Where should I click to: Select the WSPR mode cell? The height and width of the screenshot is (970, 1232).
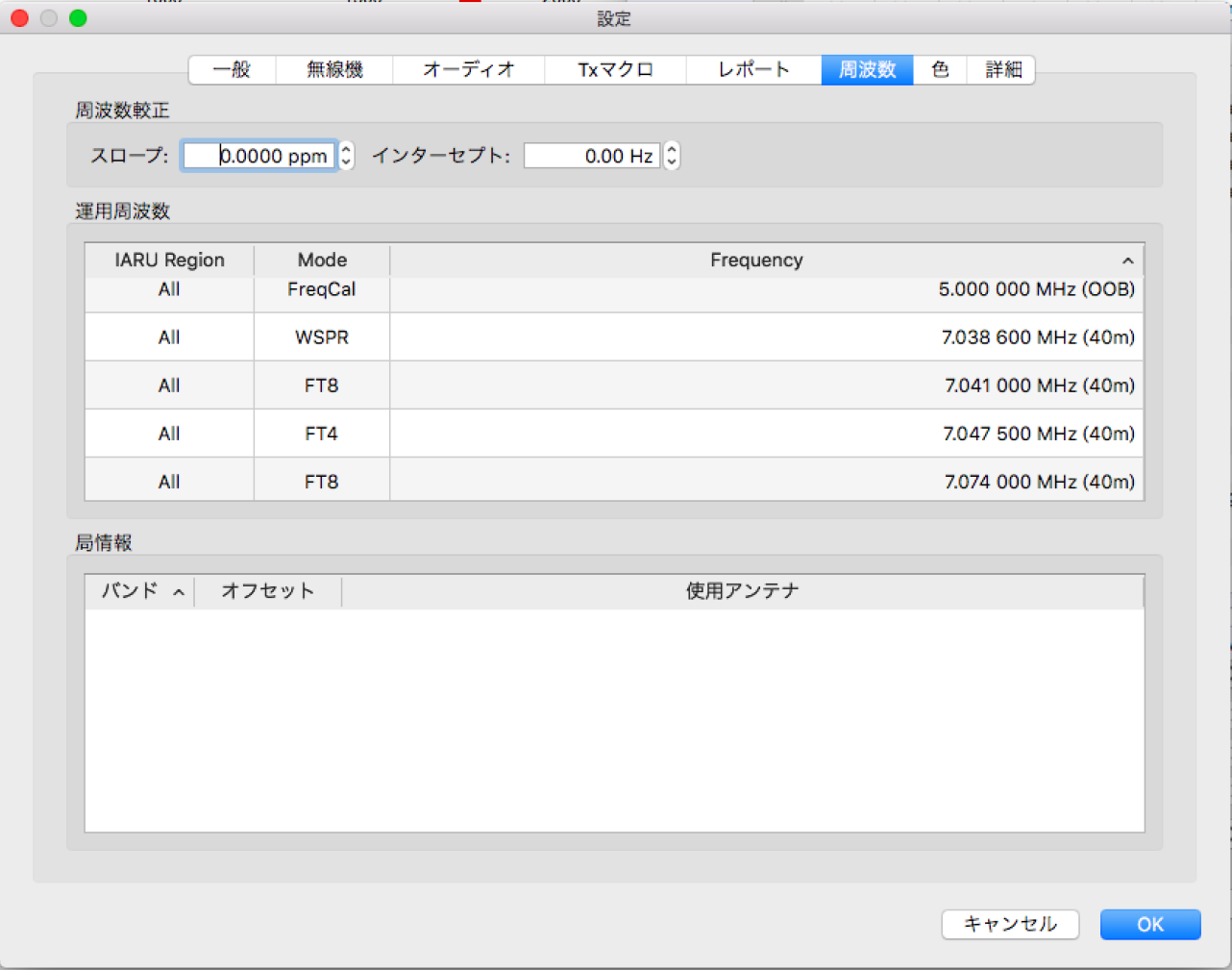click(x=322, y=337)
